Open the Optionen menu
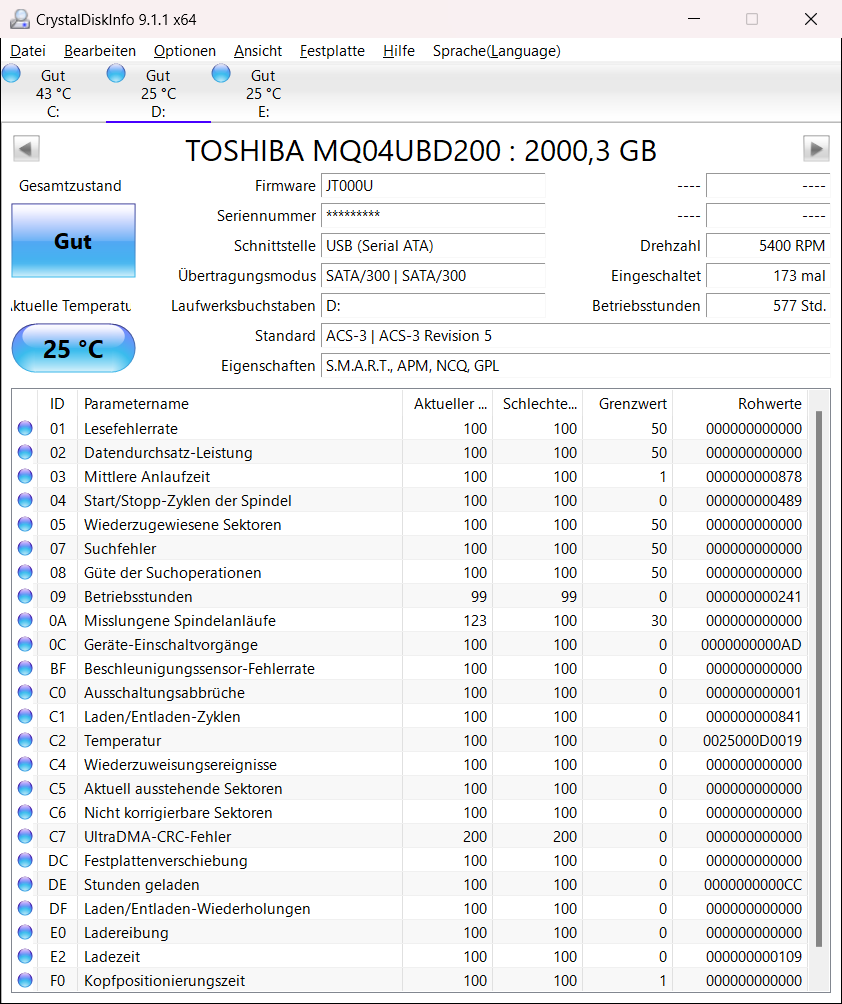The image size is (842, 1004). [184, 51]
